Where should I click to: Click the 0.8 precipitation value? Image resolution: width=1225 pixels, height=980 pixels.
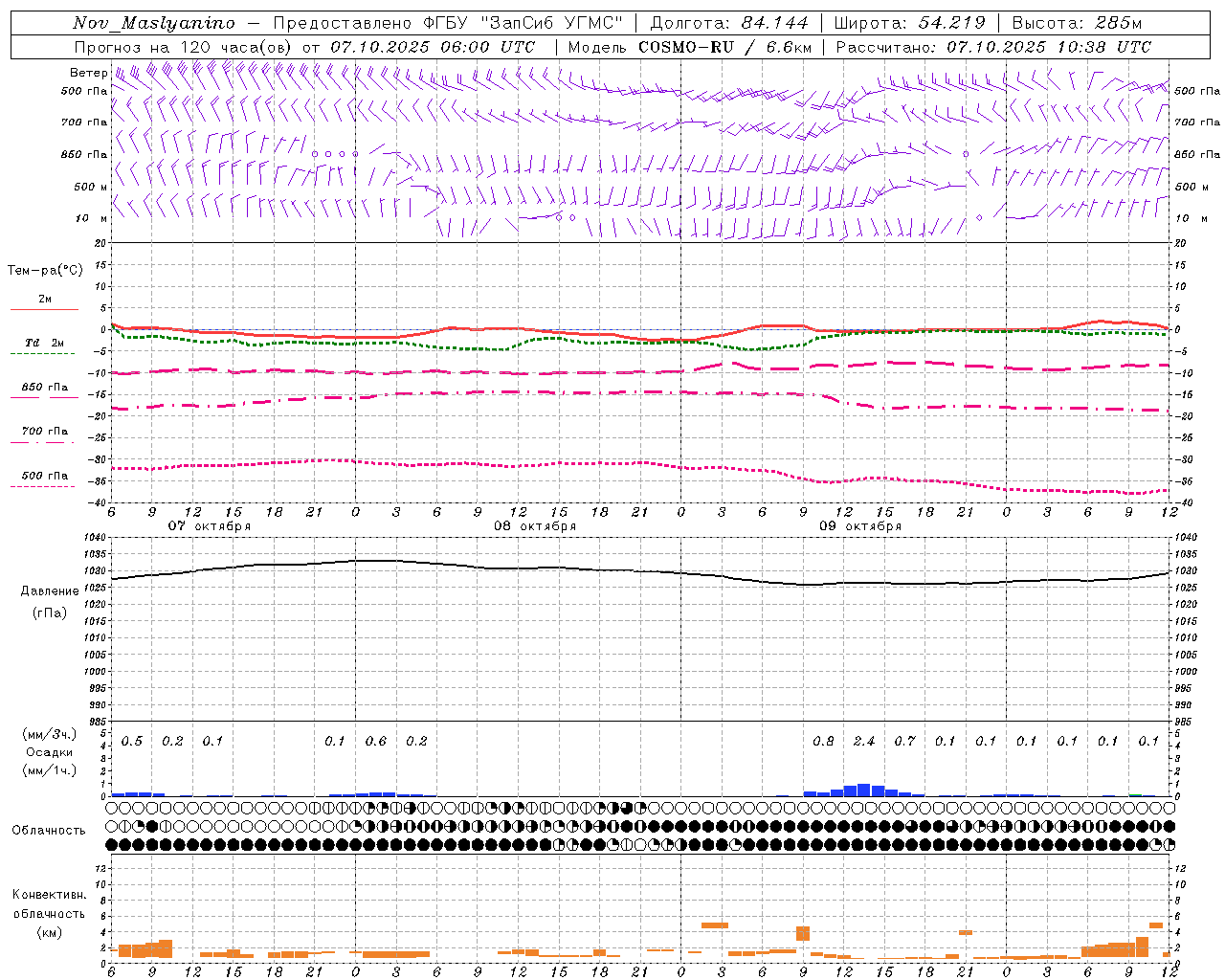tap(823, 741)
